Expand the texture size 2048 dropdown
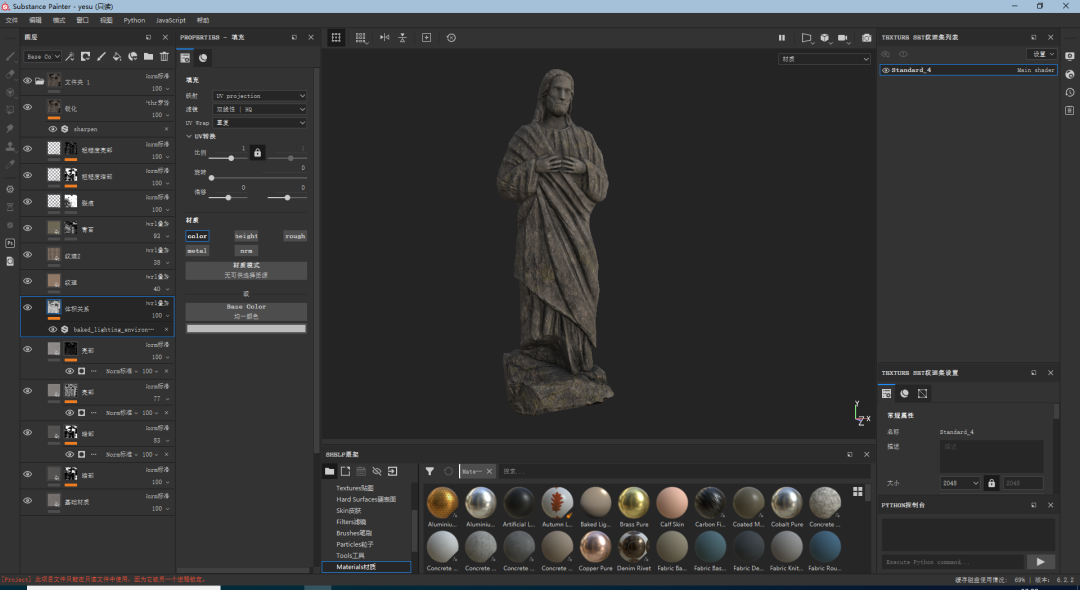Viewport: 1080px width, 590px height. (x=960, y=483)
